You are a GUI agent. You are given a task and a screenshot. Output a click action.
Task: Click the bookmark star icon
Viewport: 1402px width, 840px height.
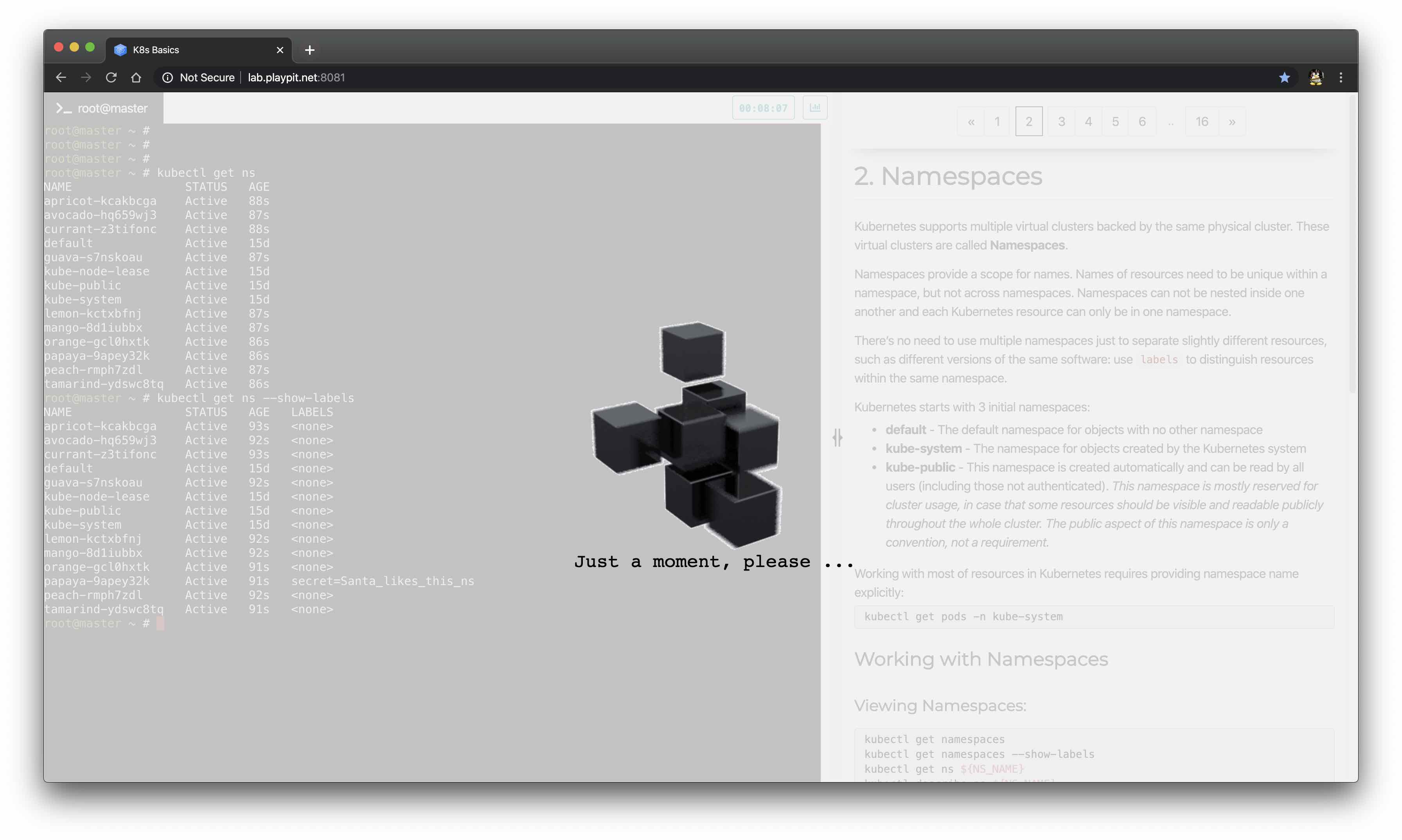click(1284, 77)
